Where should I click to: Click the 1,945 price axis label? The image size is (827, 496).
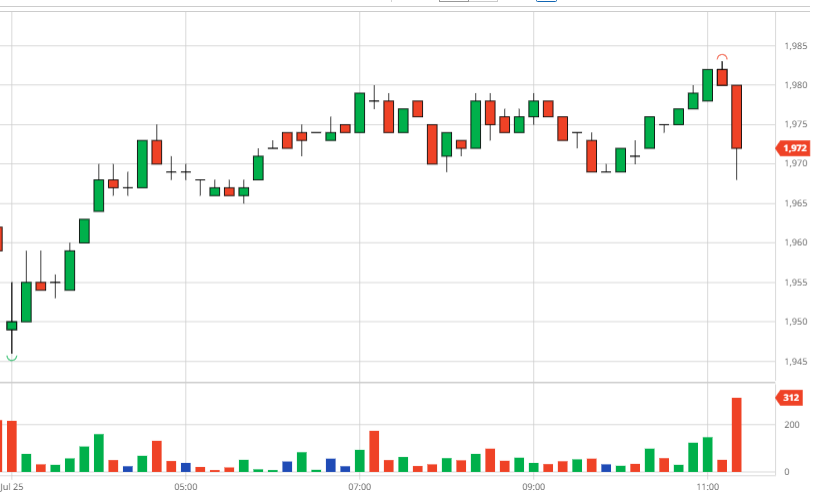pos(796,361)
